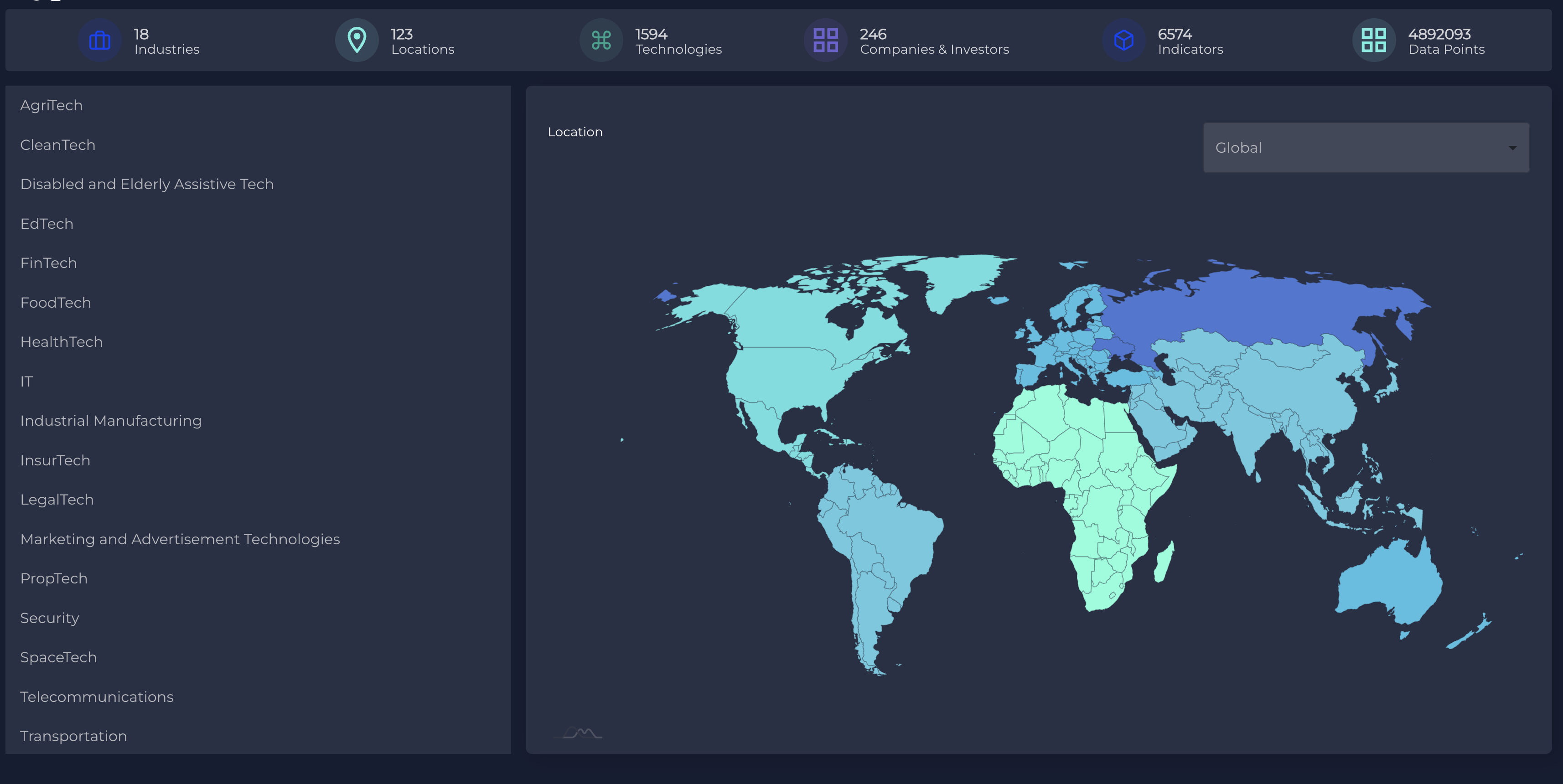Screen dimensions: 1563x784
Task: Click the briefcase Industries icon
Action: [x=99, y=41]
